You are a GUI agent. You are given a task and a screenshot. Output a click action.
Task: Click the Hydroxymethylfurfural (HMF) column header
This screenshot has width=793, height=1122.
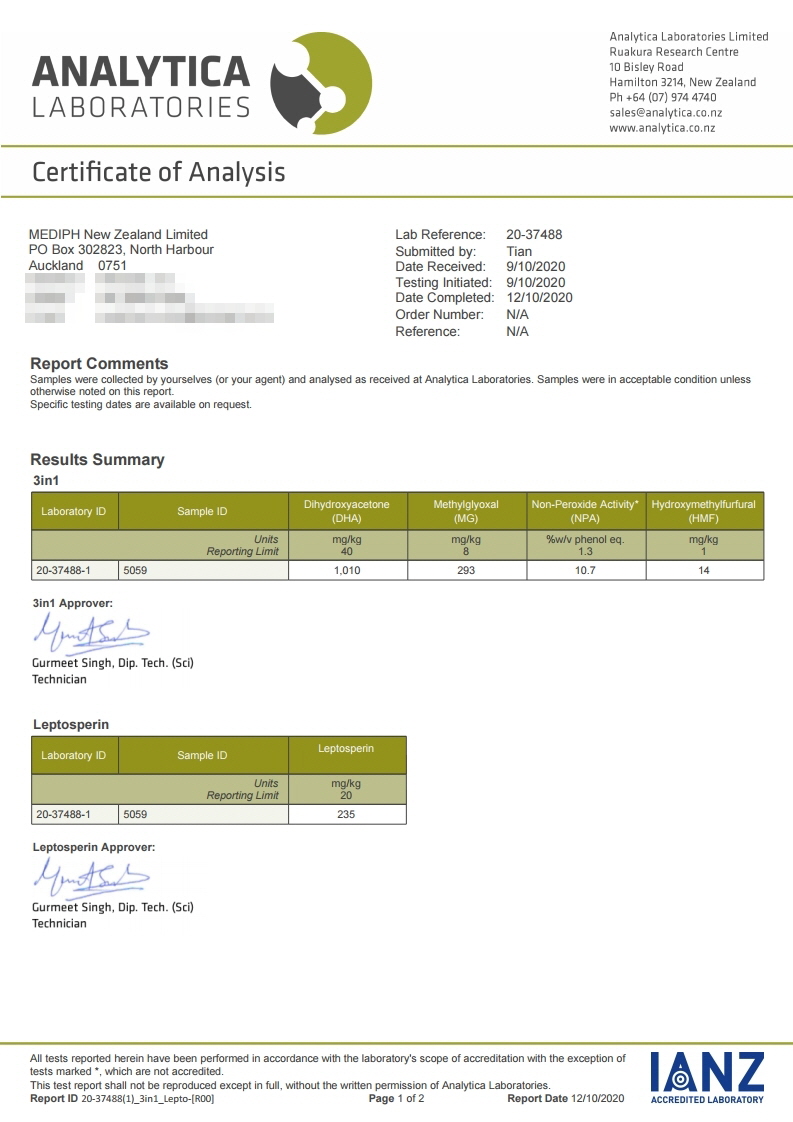coord(704,511)
